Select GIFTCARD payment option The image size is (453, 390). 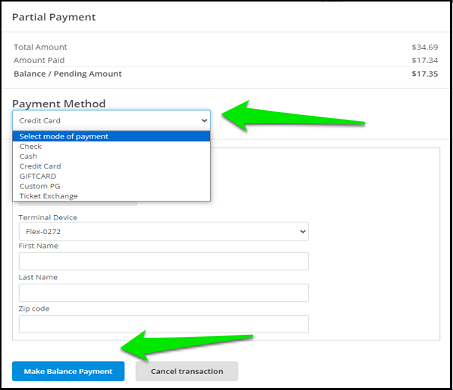(111, 176)
